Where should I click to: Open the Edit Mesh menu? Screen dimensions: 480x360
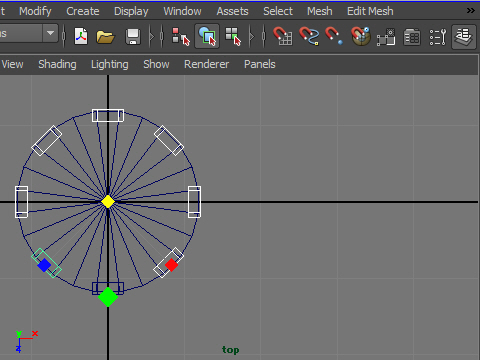click(370, 11)
